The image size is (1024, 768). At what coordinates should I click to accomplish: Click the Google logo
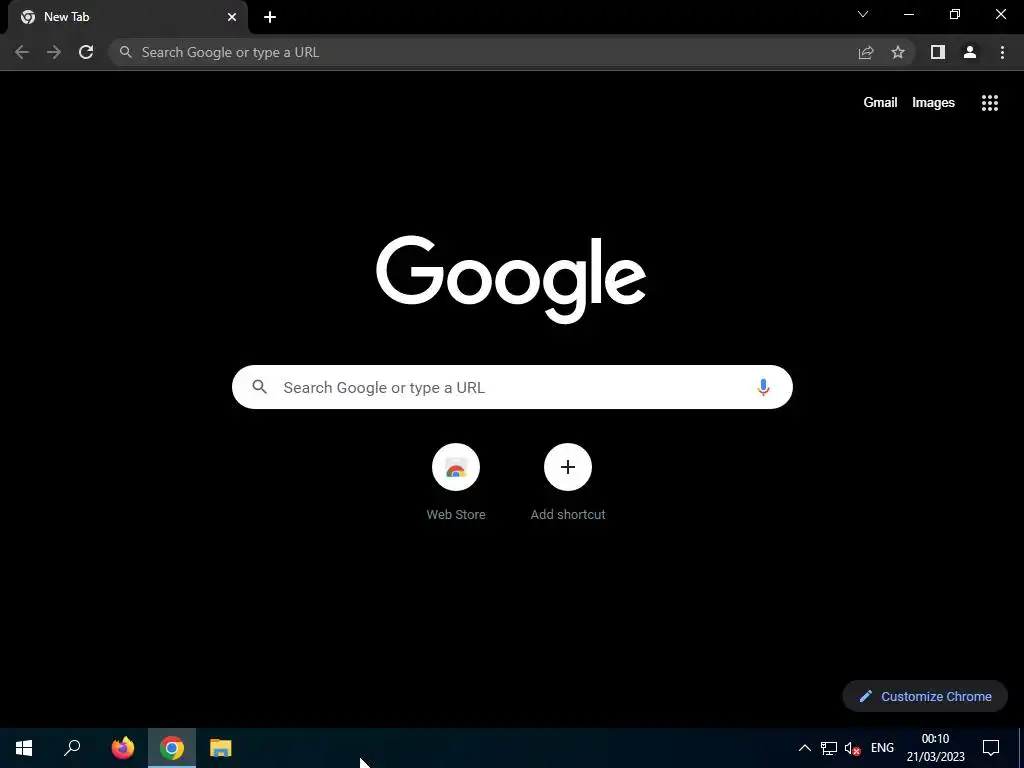511,280
